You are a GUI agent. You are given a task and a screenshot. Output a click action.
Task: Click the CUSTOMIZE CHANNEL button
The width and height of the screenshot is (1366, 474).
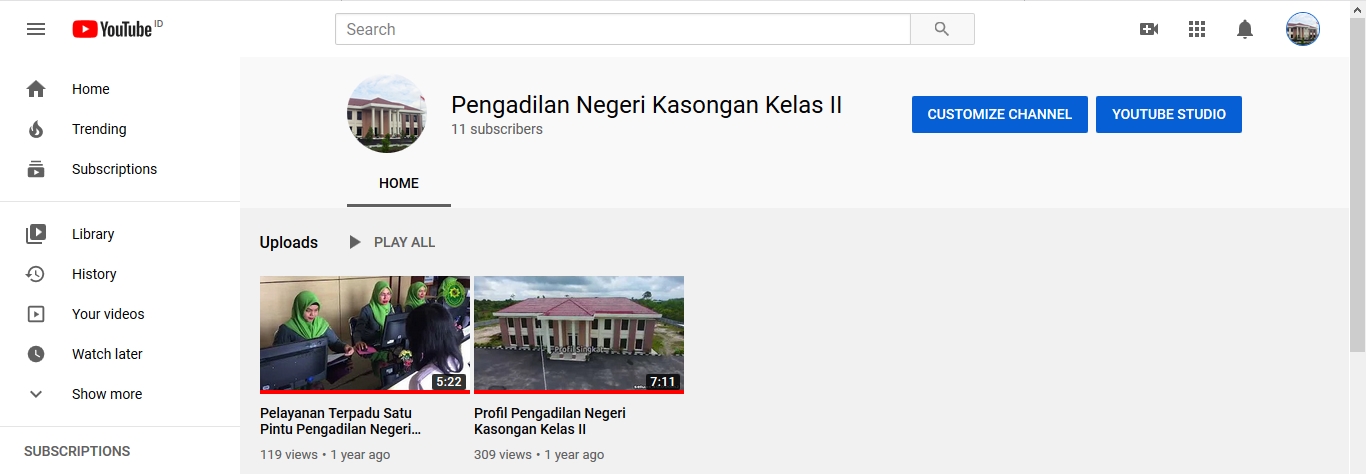click(1000, 114)
